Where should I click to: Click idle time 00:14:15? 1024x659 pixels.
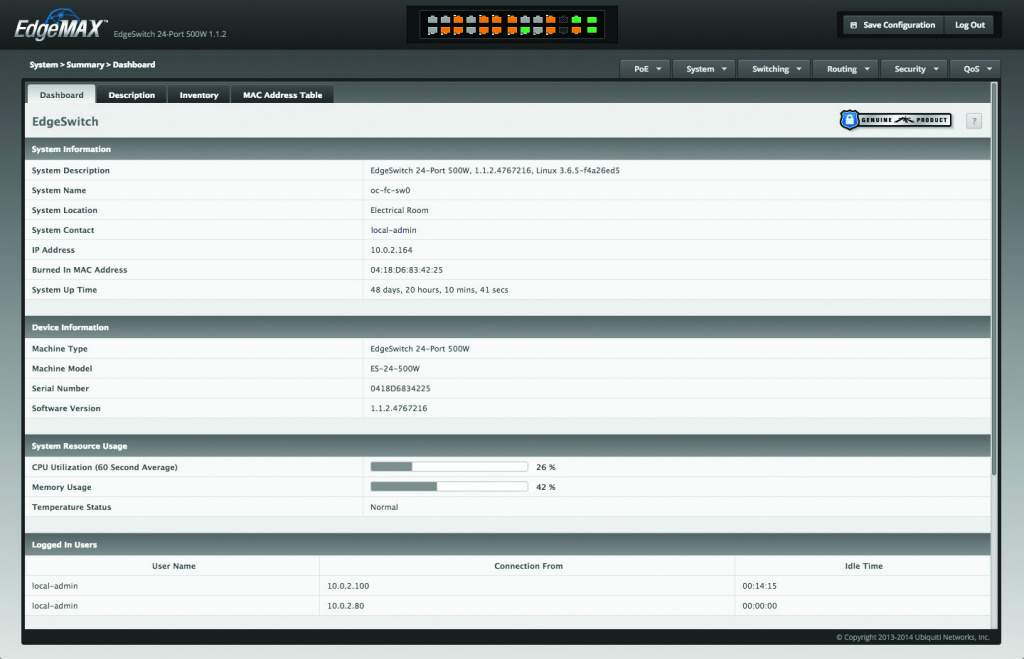(760, 587)
